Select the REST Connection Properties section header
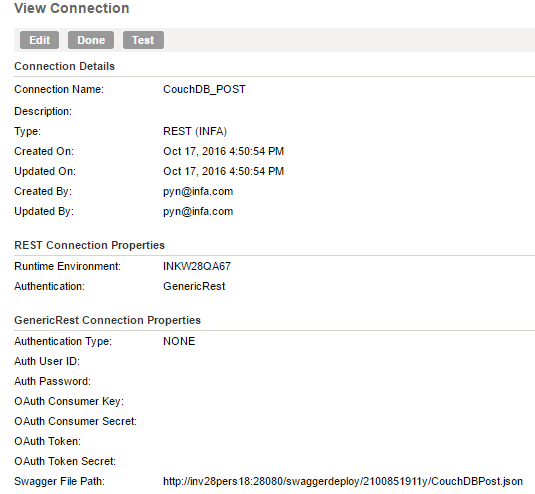Screen dimensions: 535x494 (x=89, y=245)
